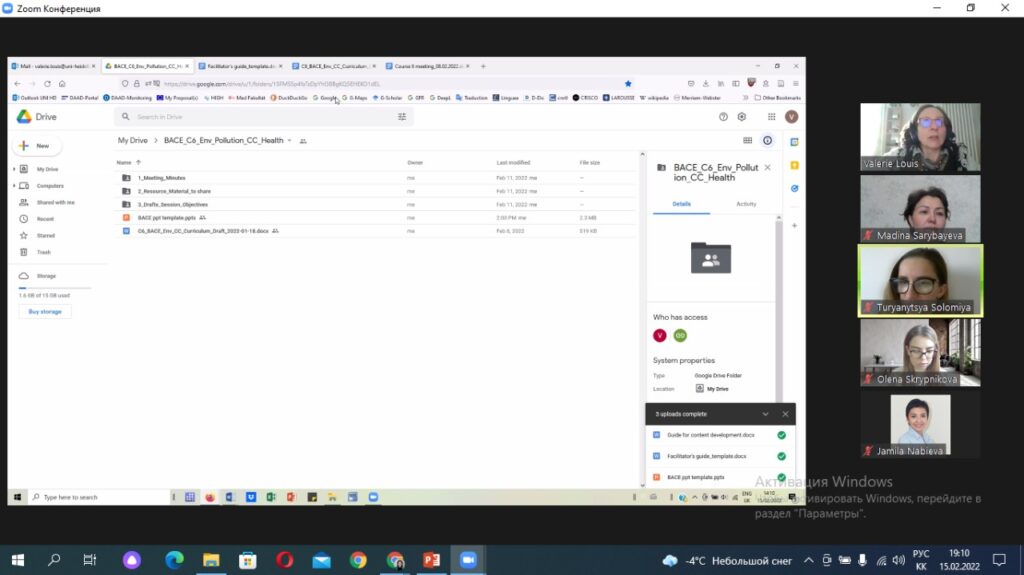Open the Google apps grid
Screen dimensions: 1024x575
(x=771, y=117)
